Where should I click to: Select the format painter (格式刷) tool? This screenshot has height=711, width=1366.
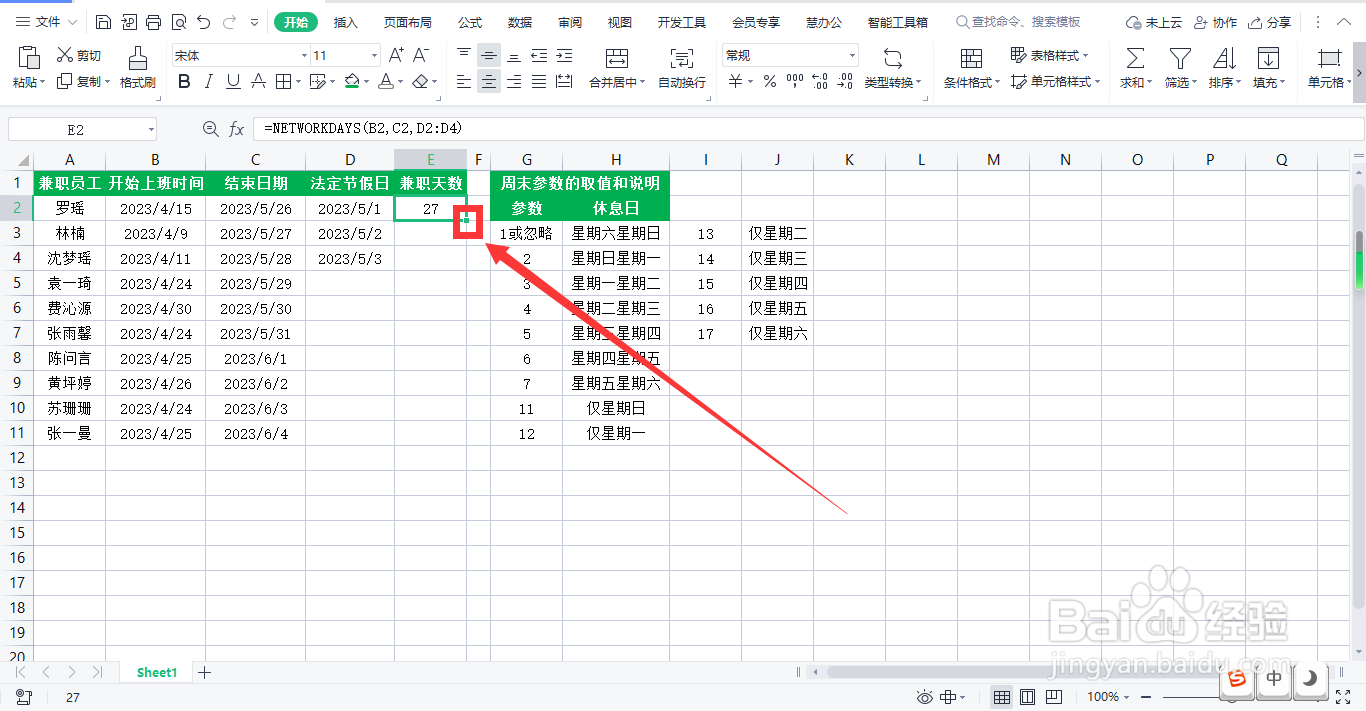[x=138, y=68]
